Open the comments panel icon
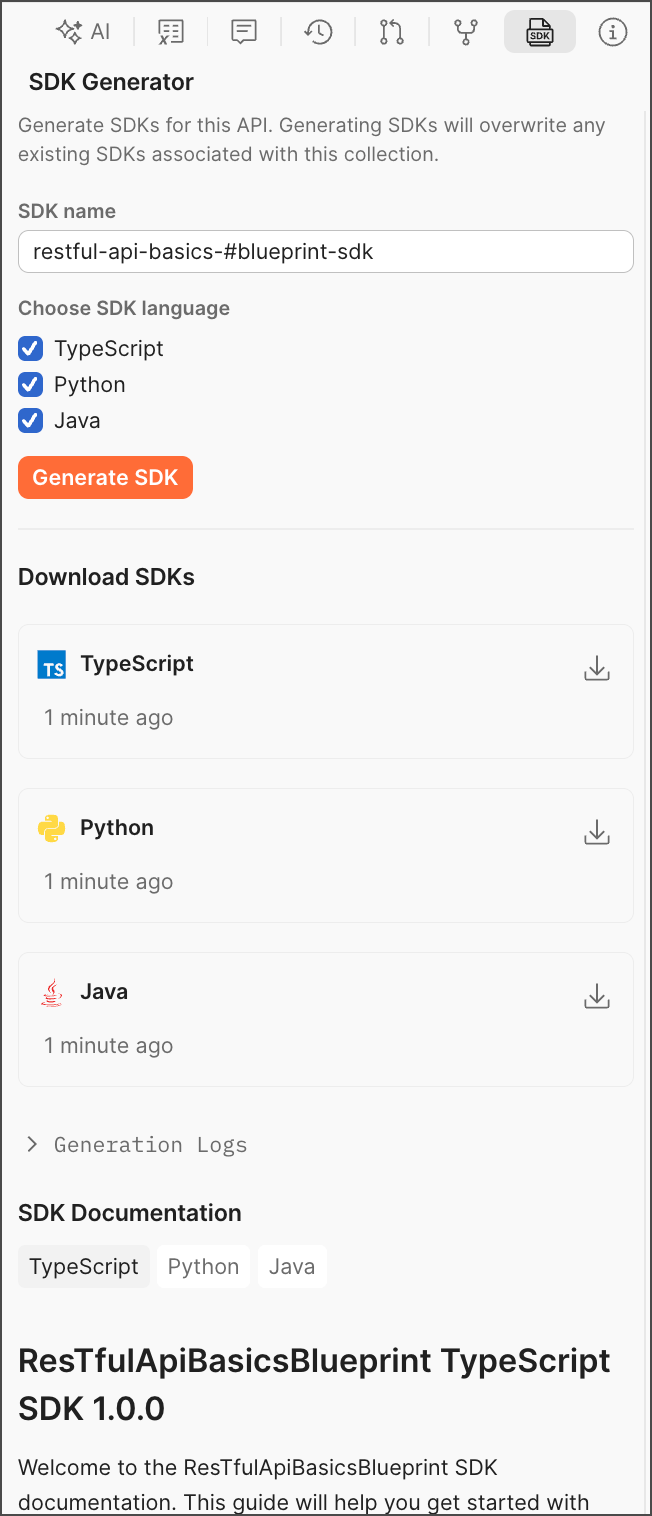The image size is (652, 1516). point(244,32)
